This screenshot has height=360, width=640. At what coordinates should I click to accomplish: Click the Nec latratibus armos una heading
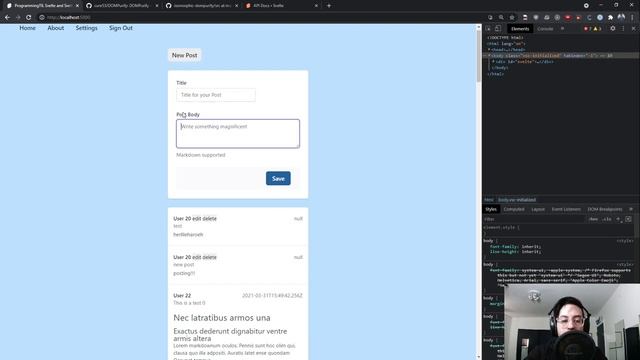222,318
